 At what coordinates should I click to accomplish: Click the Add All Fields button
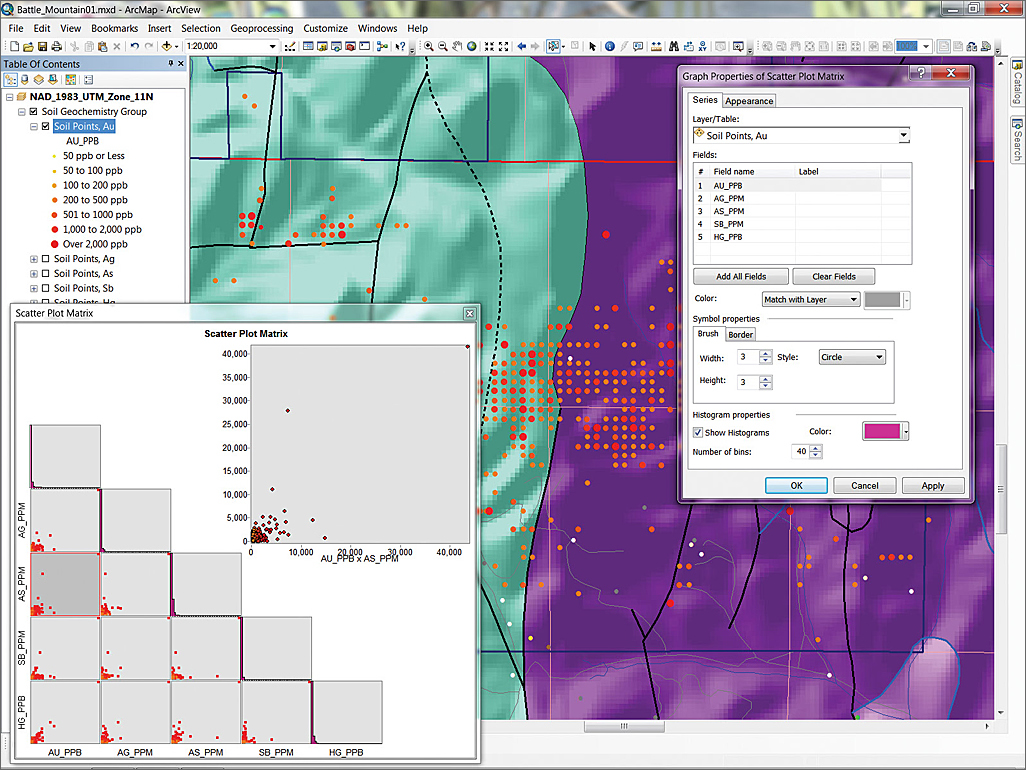(x=741, y=276)
